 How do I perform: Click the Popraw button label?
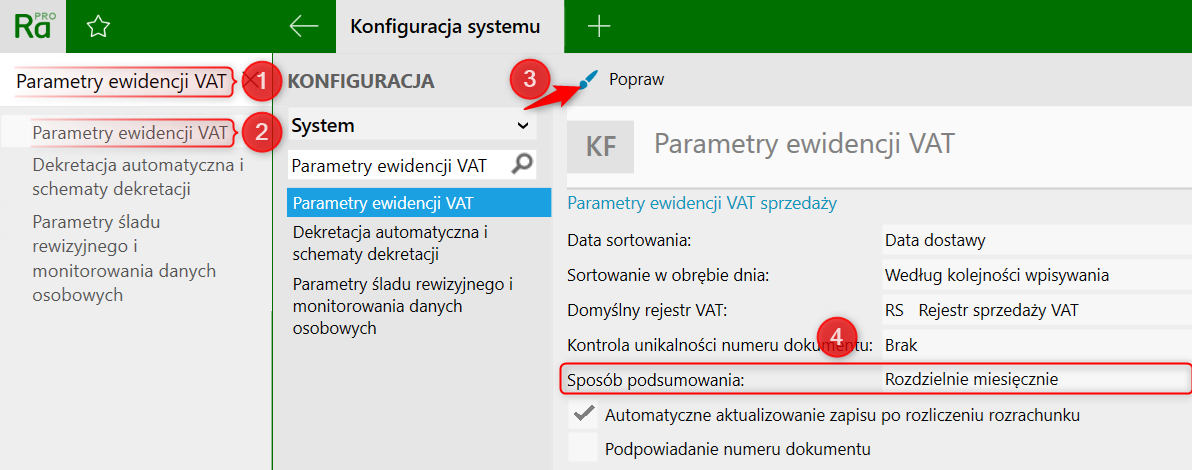[636, 79]
